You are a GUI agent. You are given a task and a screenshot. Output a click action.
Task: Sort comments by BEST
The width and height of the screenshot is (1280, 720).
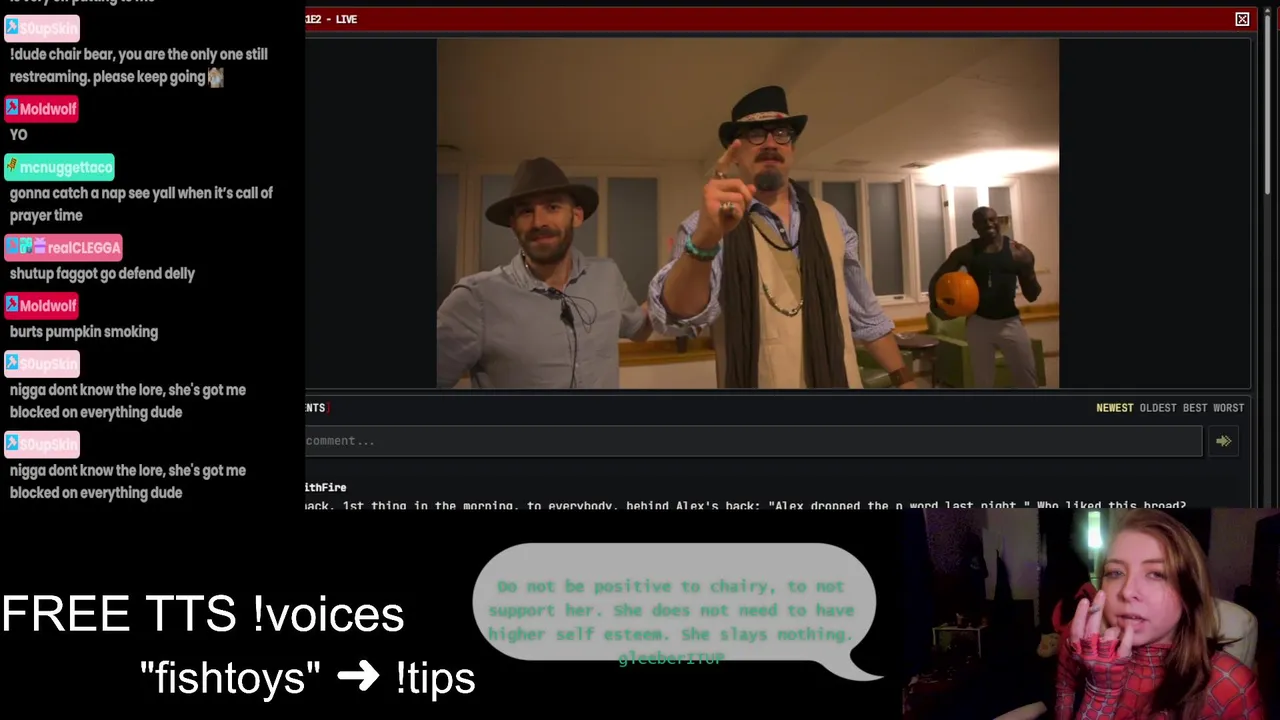click(1195, 408)
